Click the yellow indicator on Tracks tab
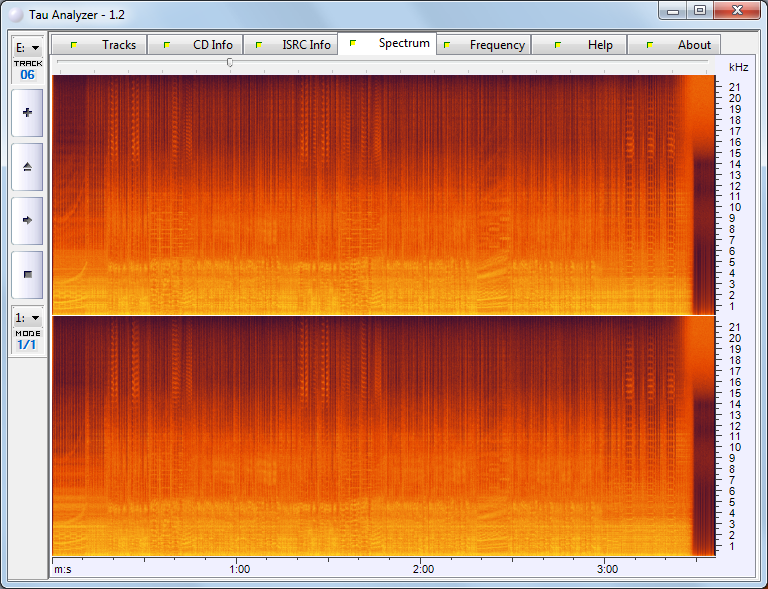This screenshot has width=768, height=589. [73, 45]
